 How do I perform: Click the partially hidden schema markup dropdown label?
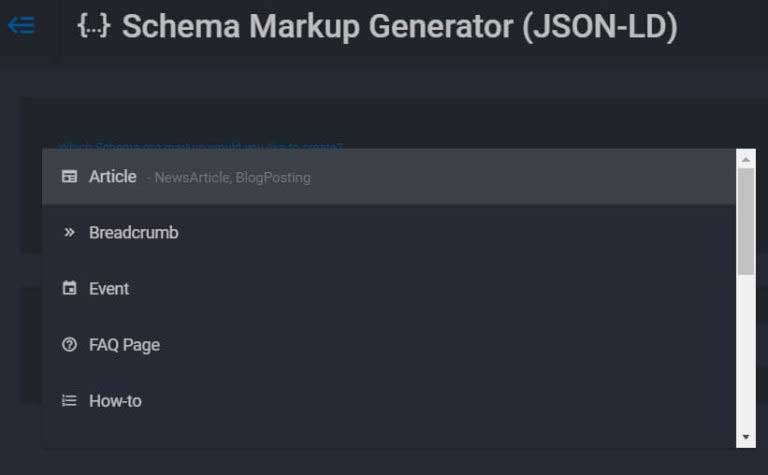coord(200,146)
